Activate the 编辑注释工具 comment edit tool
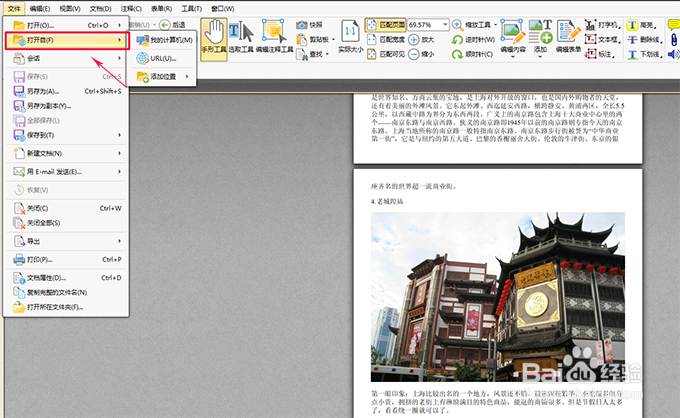 coord(274,36)
